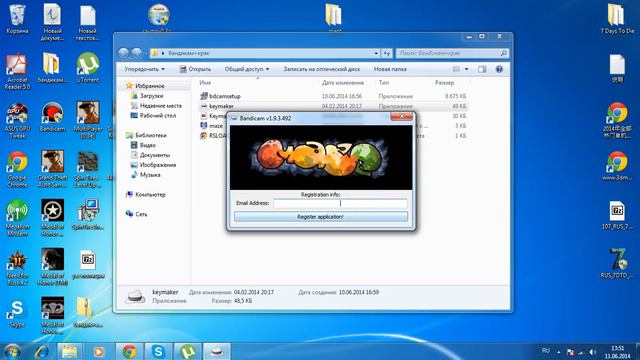This screenshot has width=640, height=360.
Task: Click the RU language indicator
Action: (545, 351)
